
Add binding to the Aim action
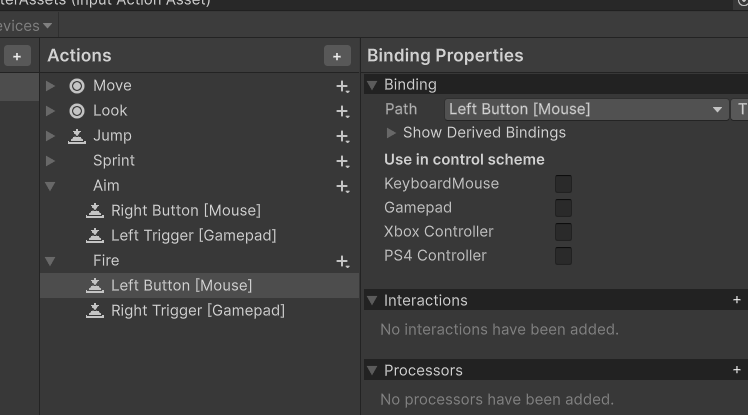342,187
